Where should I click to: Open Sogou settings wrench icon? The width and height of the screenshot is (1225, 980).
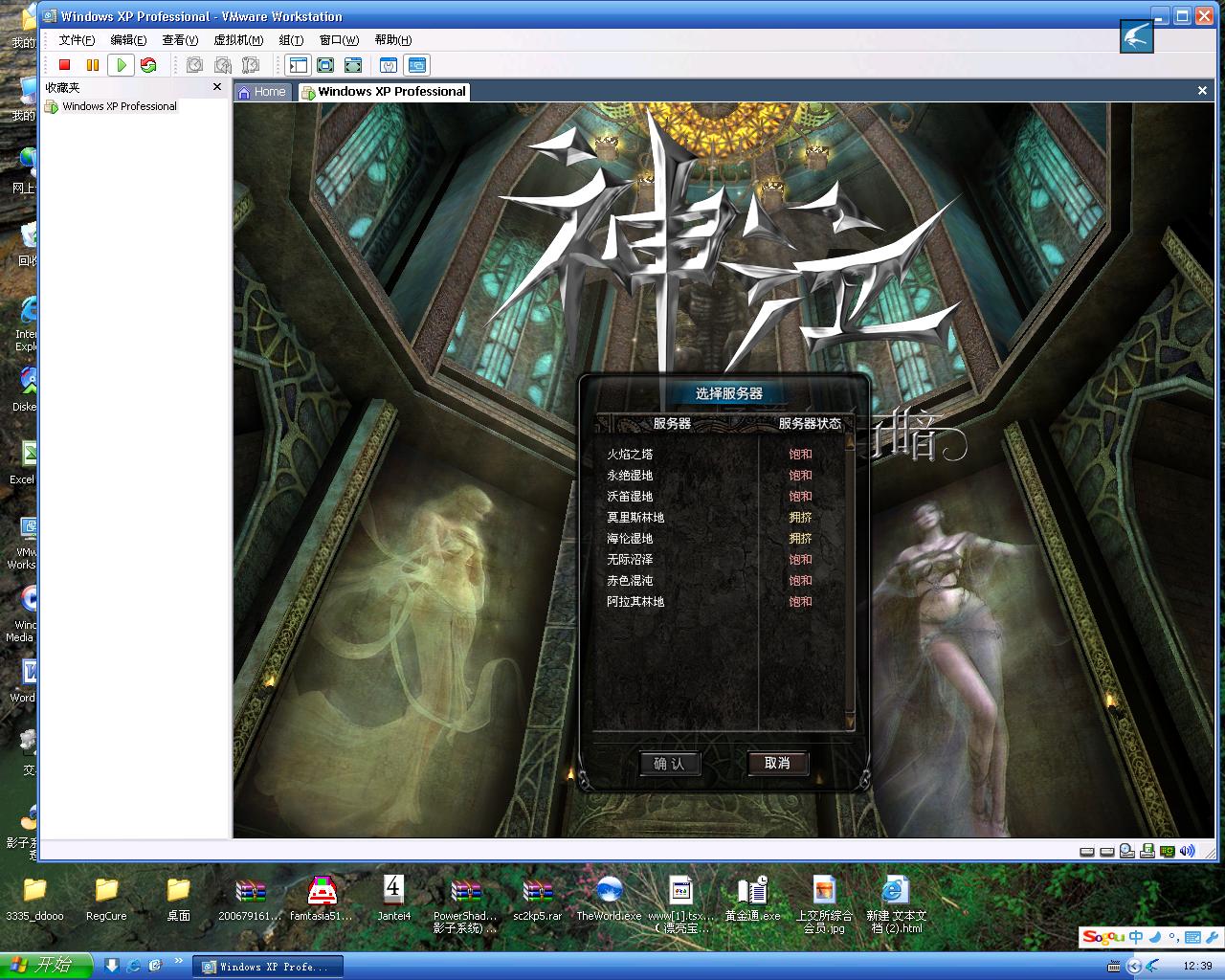[x=1211, y=938]
